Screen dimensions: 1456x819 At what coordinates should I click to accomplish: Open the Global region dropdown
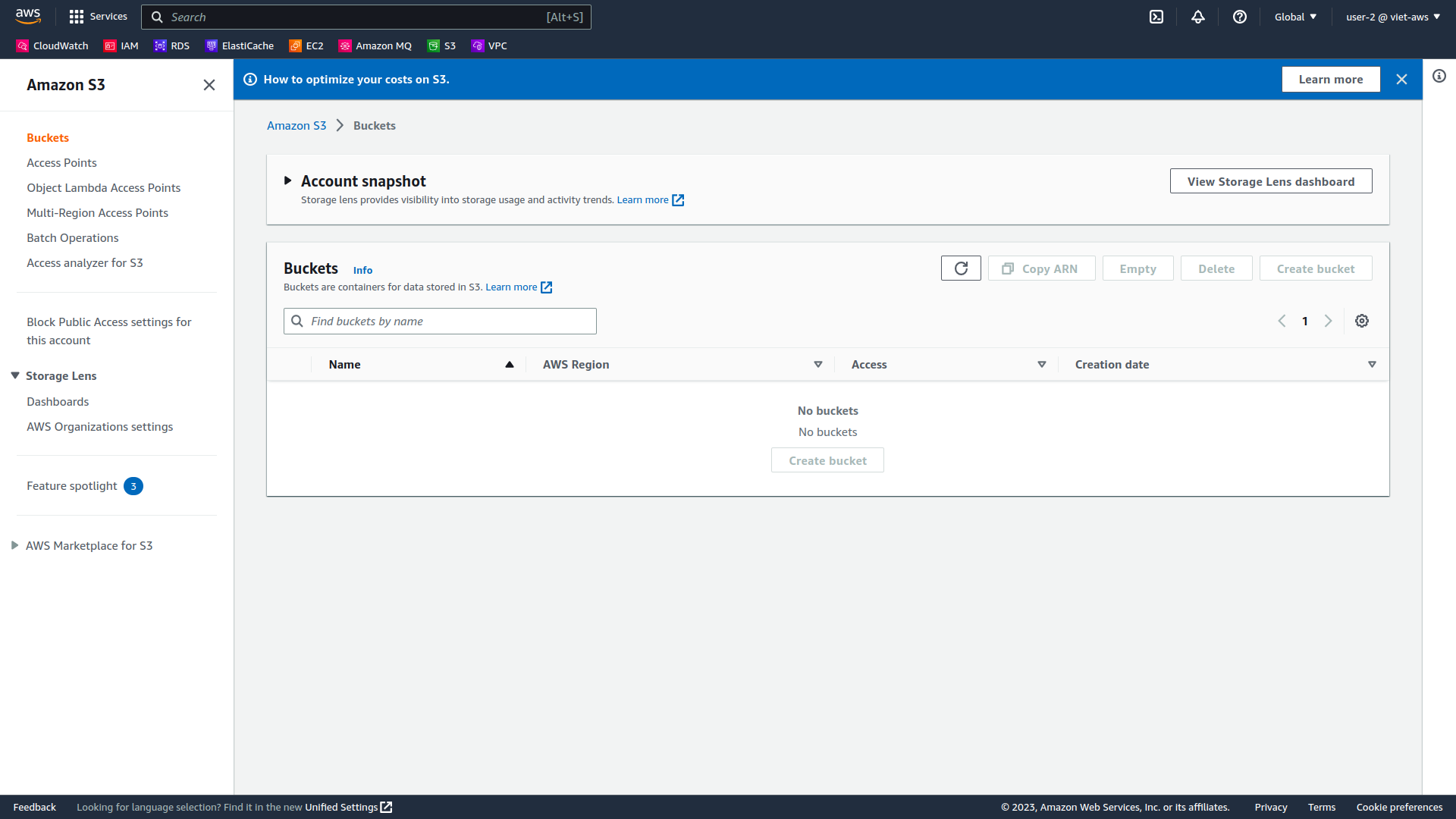pyautogui.click(x=1295, y=17)
